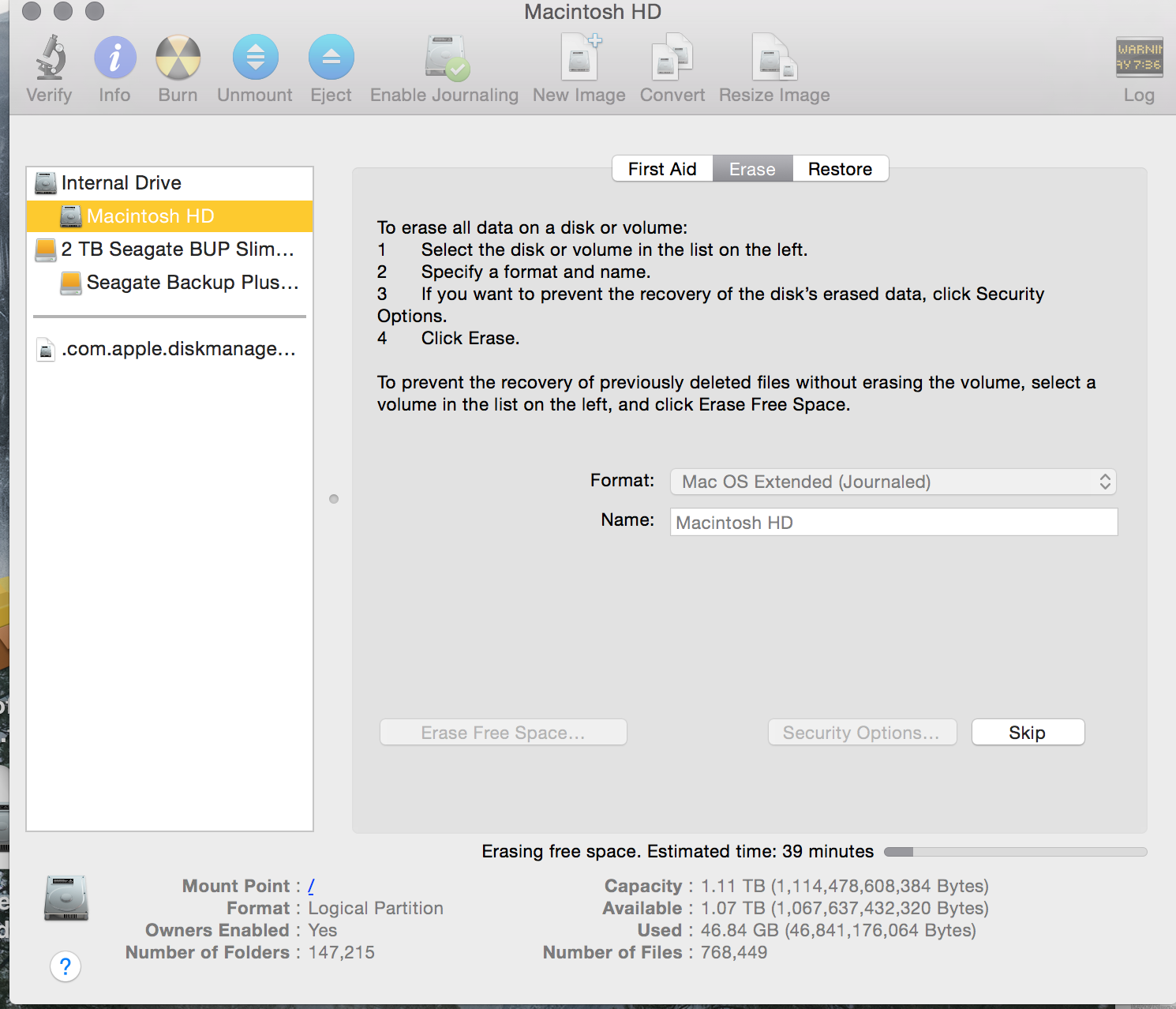Open the Log warning icon
This screenshot has height=1009, width=1176.
tap(1139, 57)
